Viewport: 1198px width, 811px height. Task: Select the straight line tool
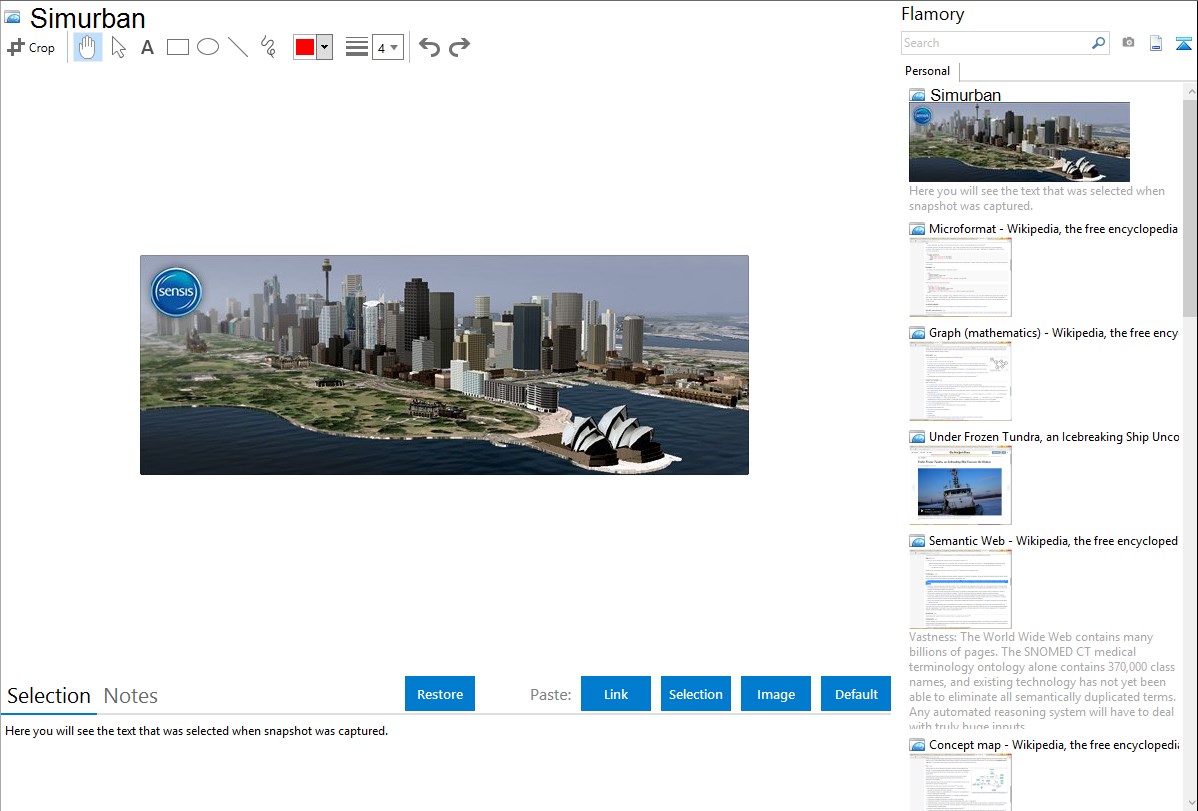click(x=238, y=47)
